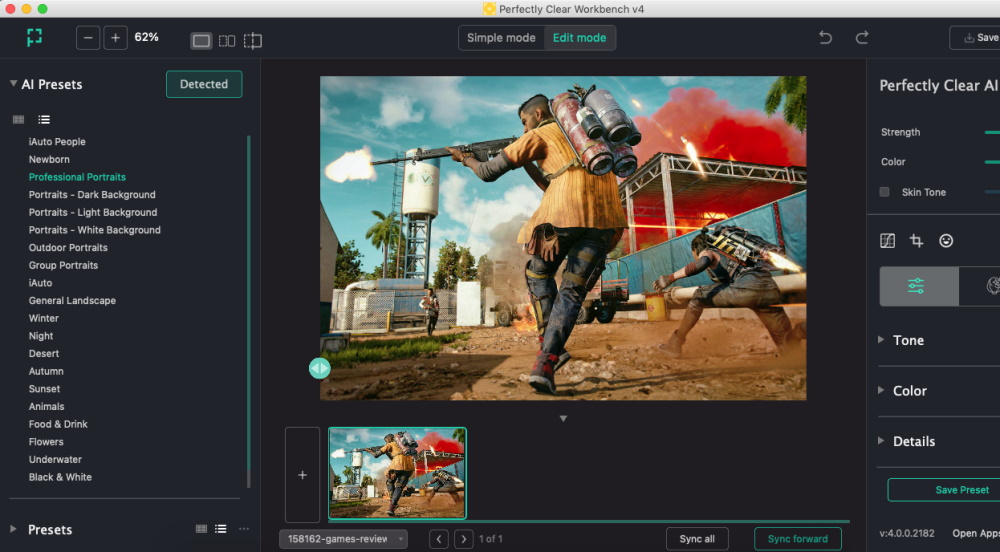The height and width of the screenshot is (552, 1000).
Task: Select Portraits - White Background preset
Action: point(94,230)
